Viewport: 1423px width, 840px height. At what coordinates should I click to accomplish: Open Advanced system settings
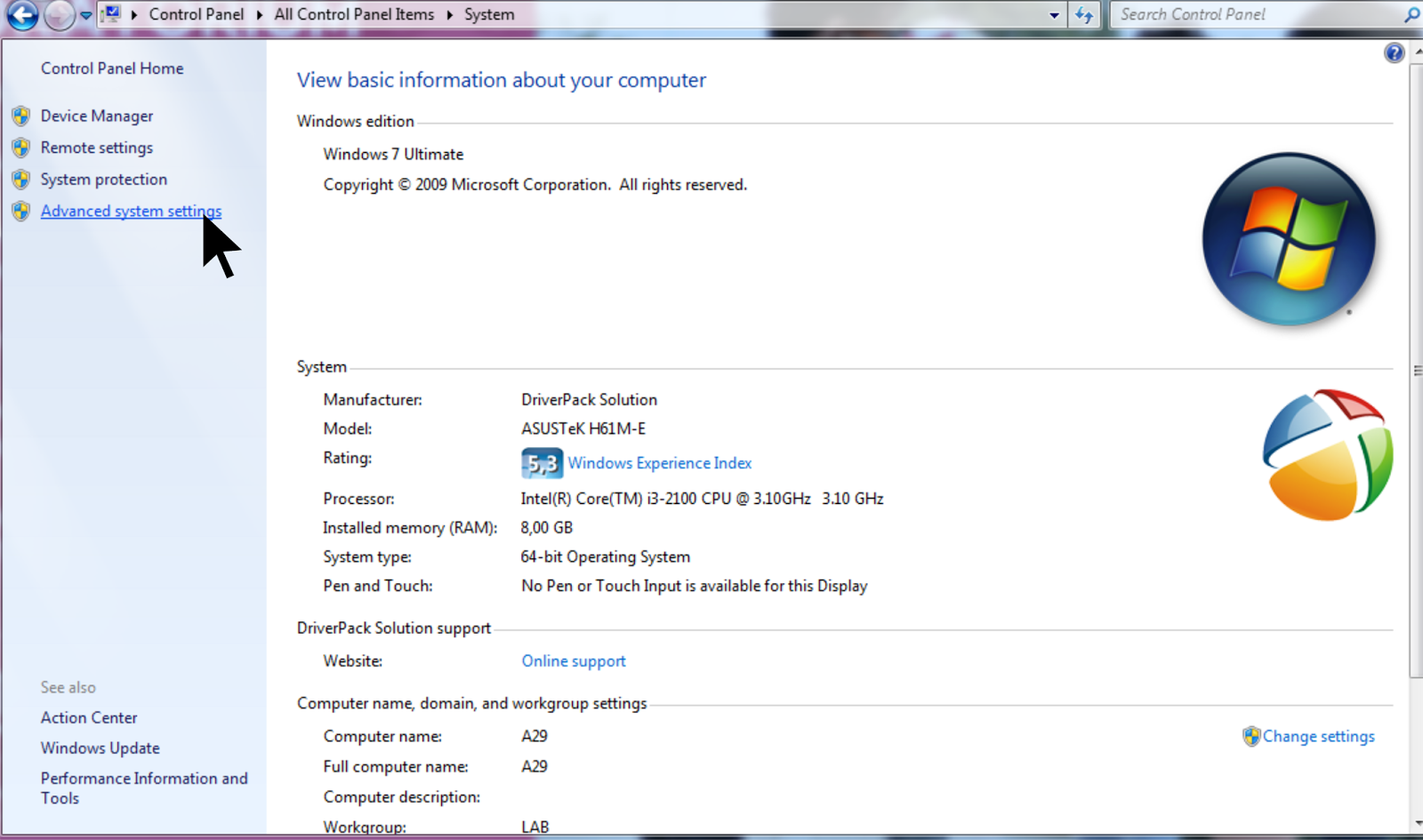tap(132, 212)
